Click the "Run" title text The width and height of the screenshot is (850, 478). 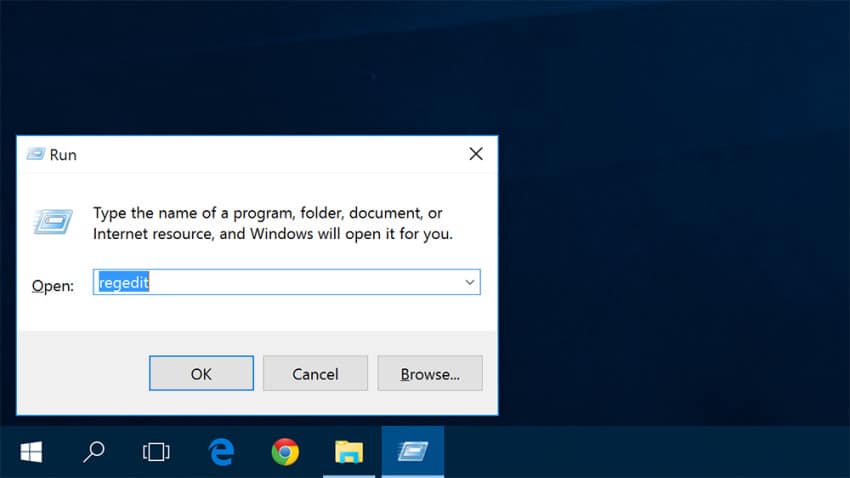63,155
